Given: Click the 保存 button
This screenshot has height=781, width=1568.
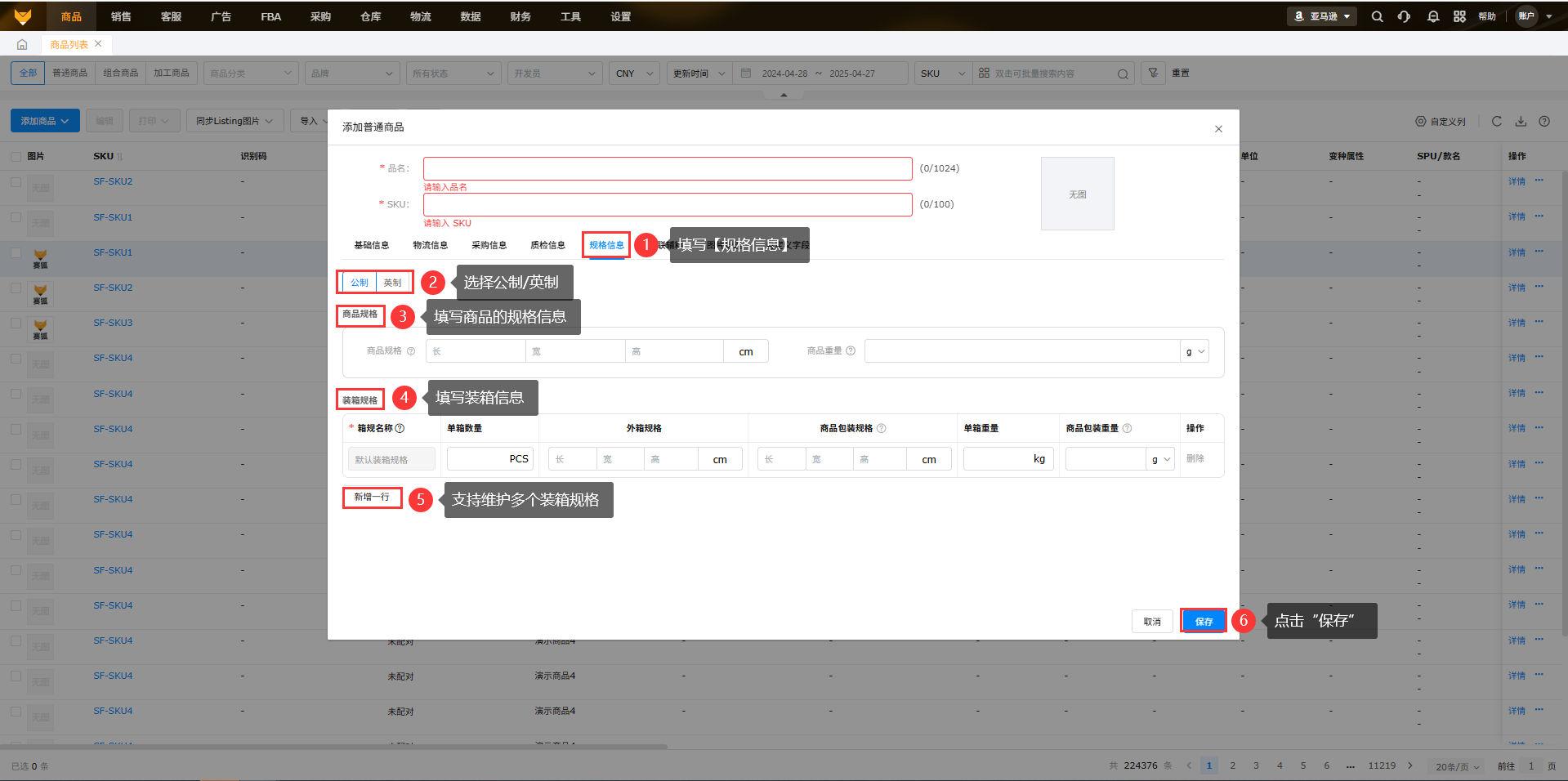Looking at the screenshot, I should point(1204,622).
